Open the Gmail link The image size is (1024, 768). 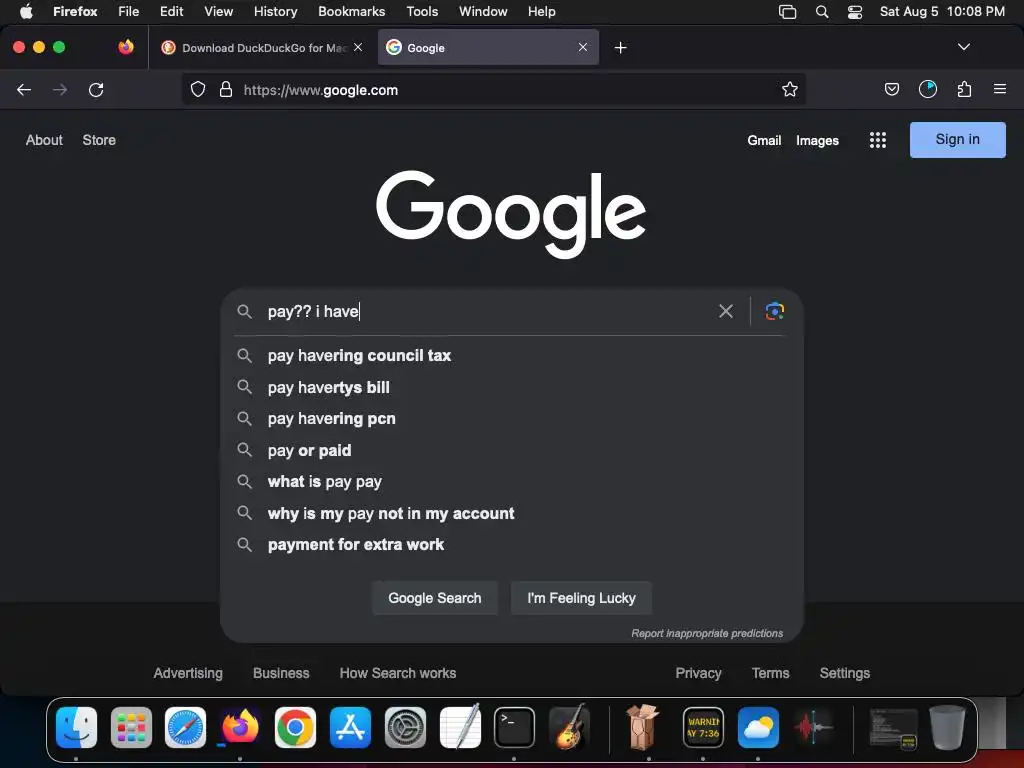pos(764,140)
